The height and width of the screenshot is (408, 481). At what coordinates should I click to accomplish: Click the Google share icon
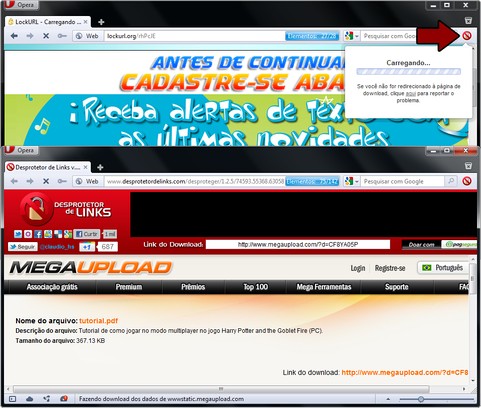pos(68,234)
